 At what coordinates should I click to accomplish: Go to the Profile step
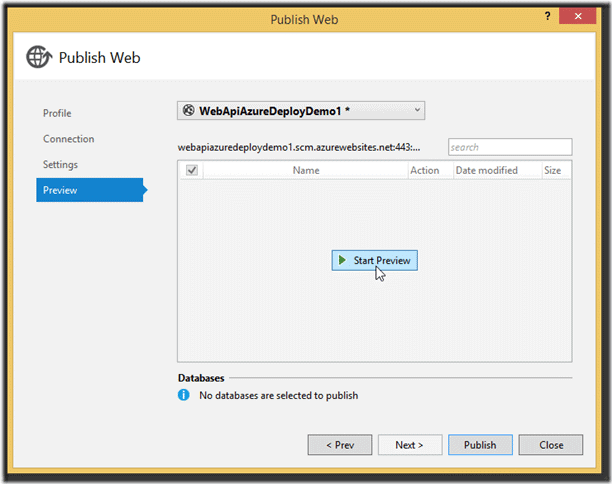click(57, 113)
